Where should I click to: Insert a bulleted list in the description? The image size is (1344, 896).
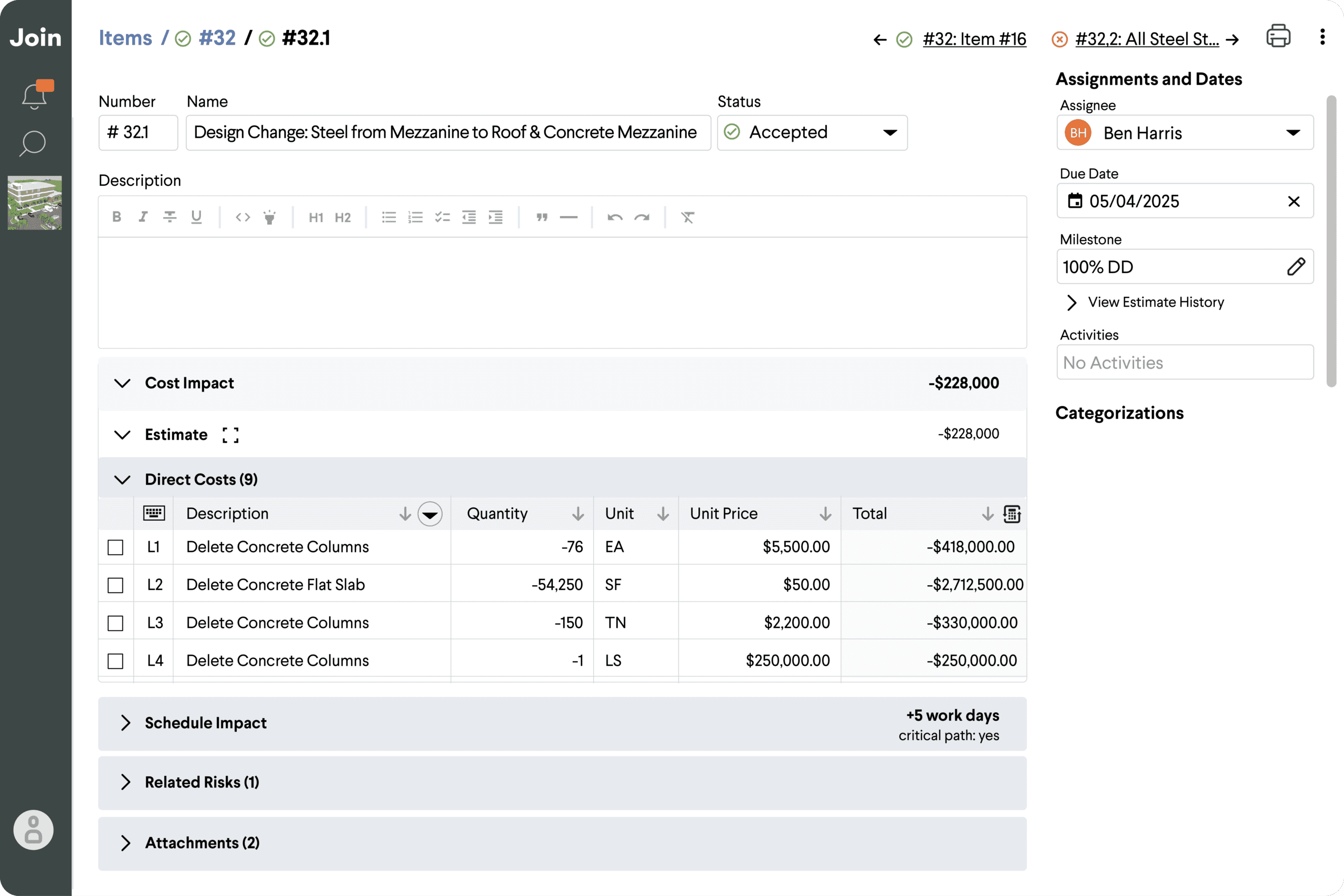[388, 217]
